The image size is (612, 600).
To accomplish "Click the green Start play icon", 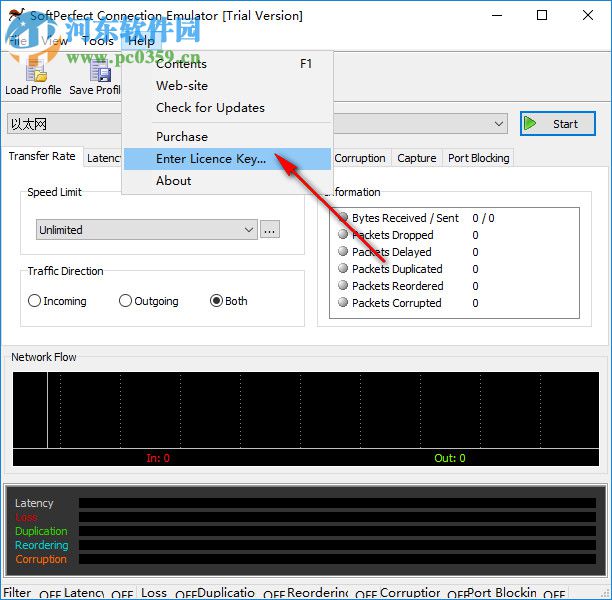I will (x=530, y=124).
